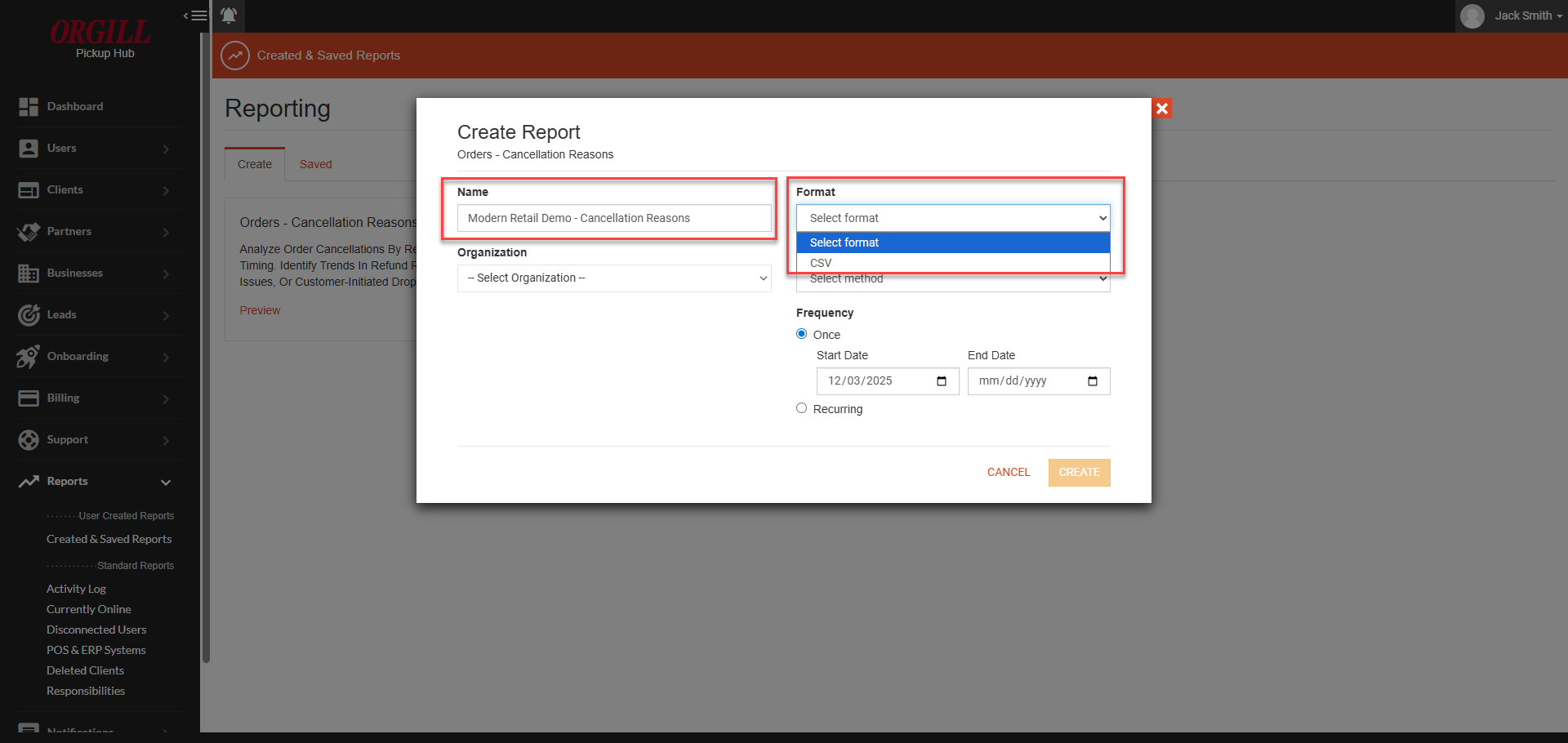This screenshot has width=1568, height=743.
Task: Click the End Date field
Action: pos(1039,381)
